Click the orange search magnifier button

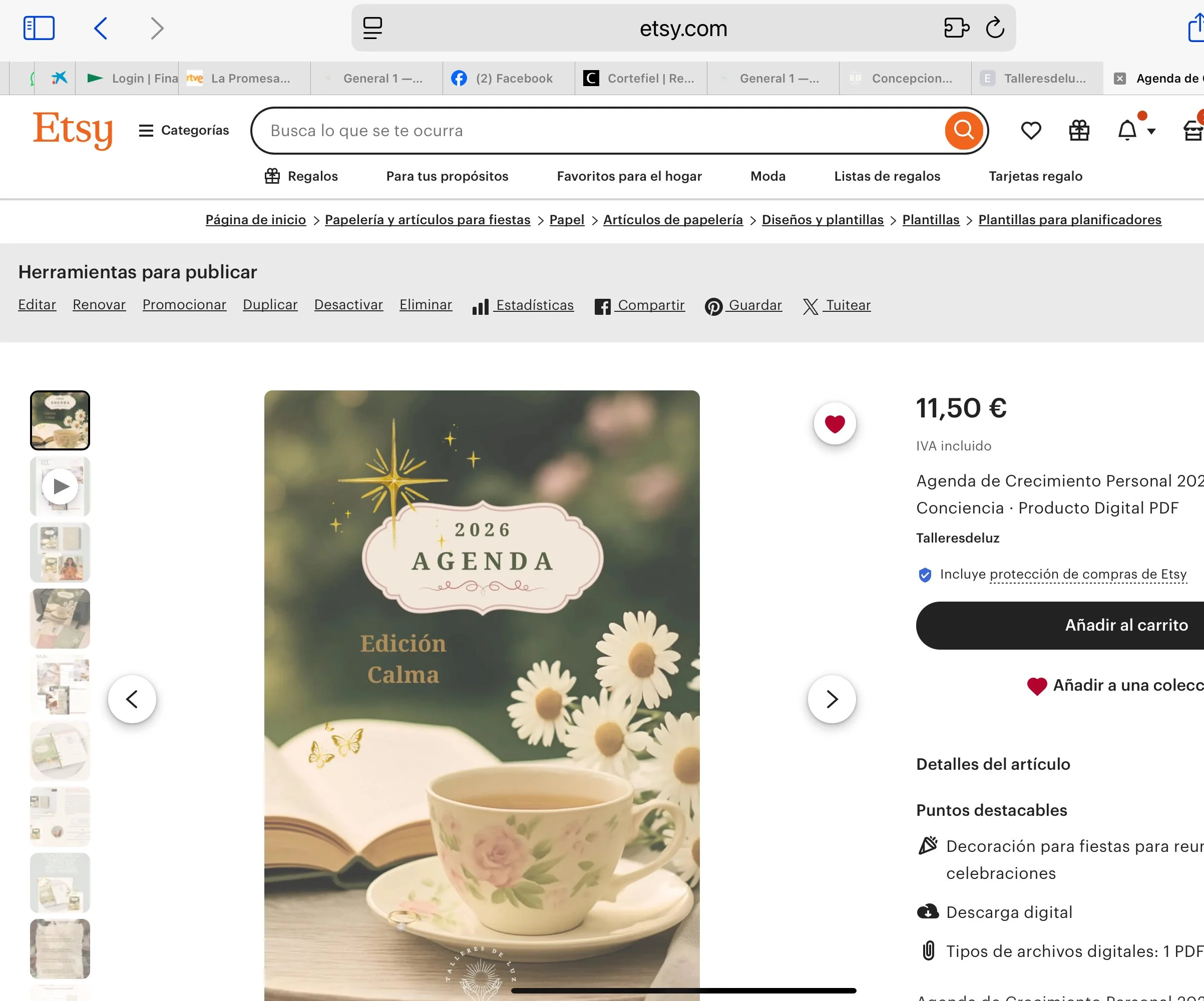tap(963, 131)
